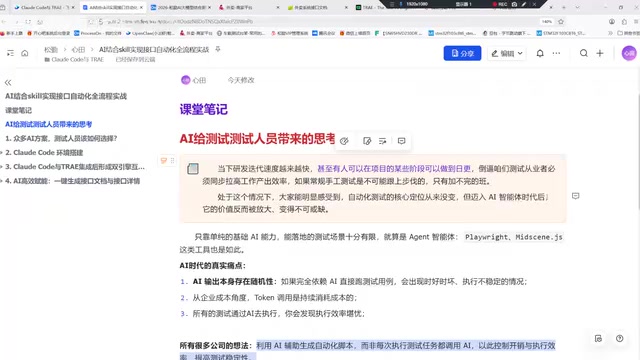Click the text-format icon in heading toolbar
The height and width of the screenshot is (360, 640).
coord(382,141)
